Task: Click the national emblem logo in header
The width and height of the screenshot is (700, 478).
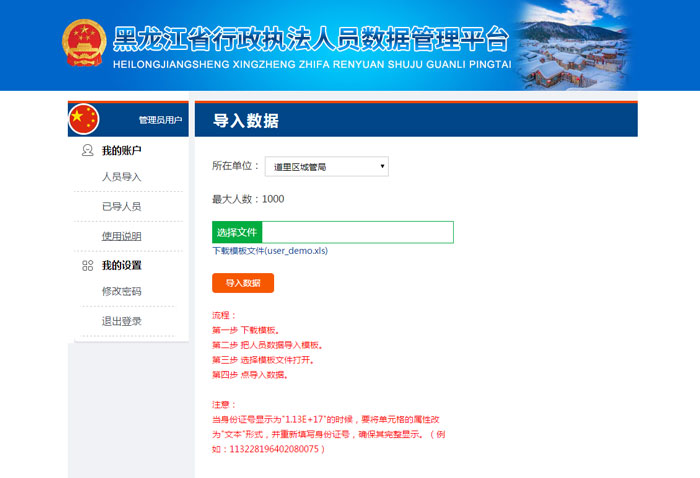Action: (84, 43)
